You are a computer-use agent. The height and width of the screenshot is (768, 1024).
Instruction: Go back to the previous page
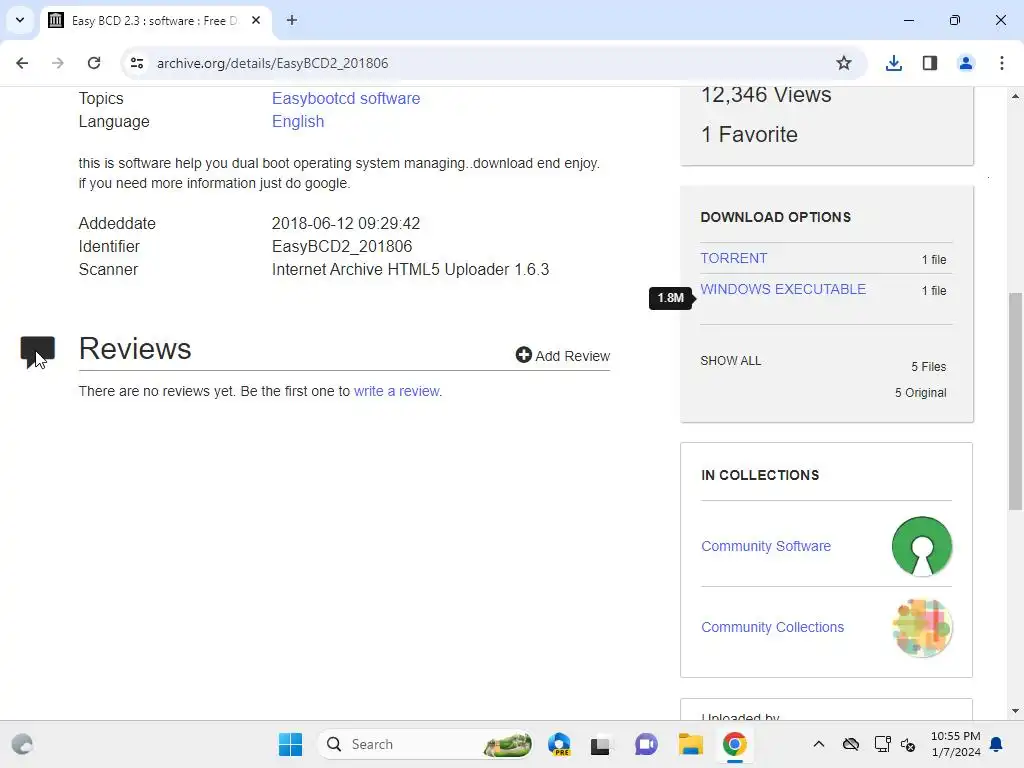[22, 63]
